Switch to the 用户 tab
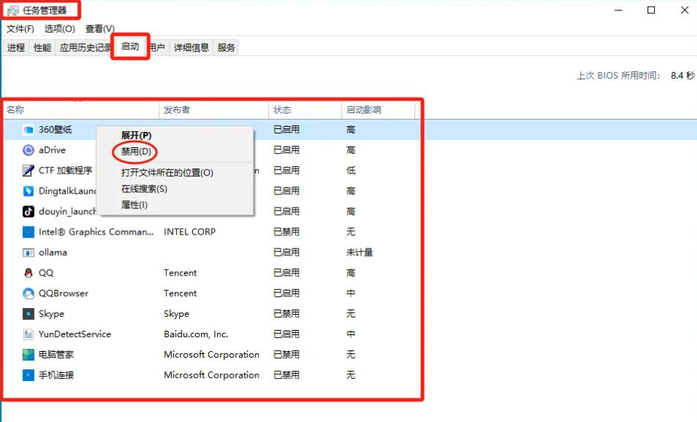This screenshot has height=422, width=697. coord(157,48)
